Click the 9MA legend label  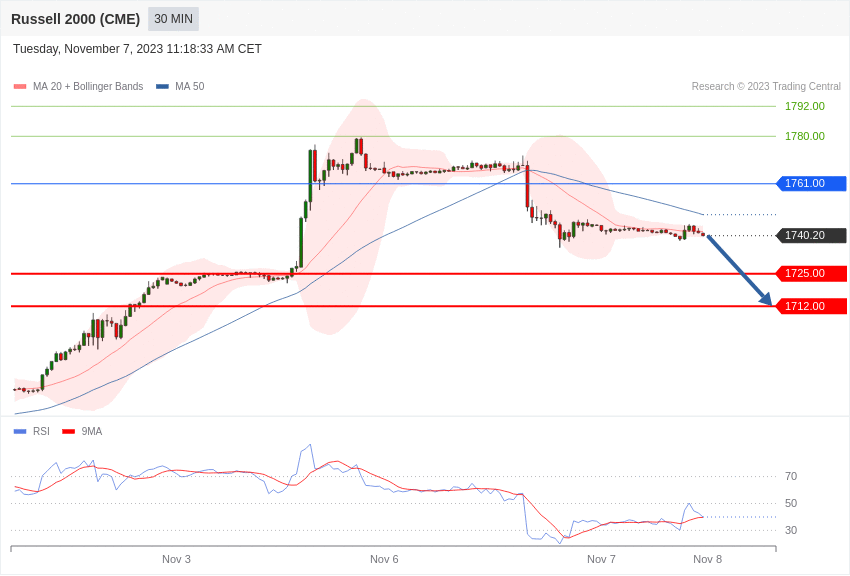coord(92,431)
